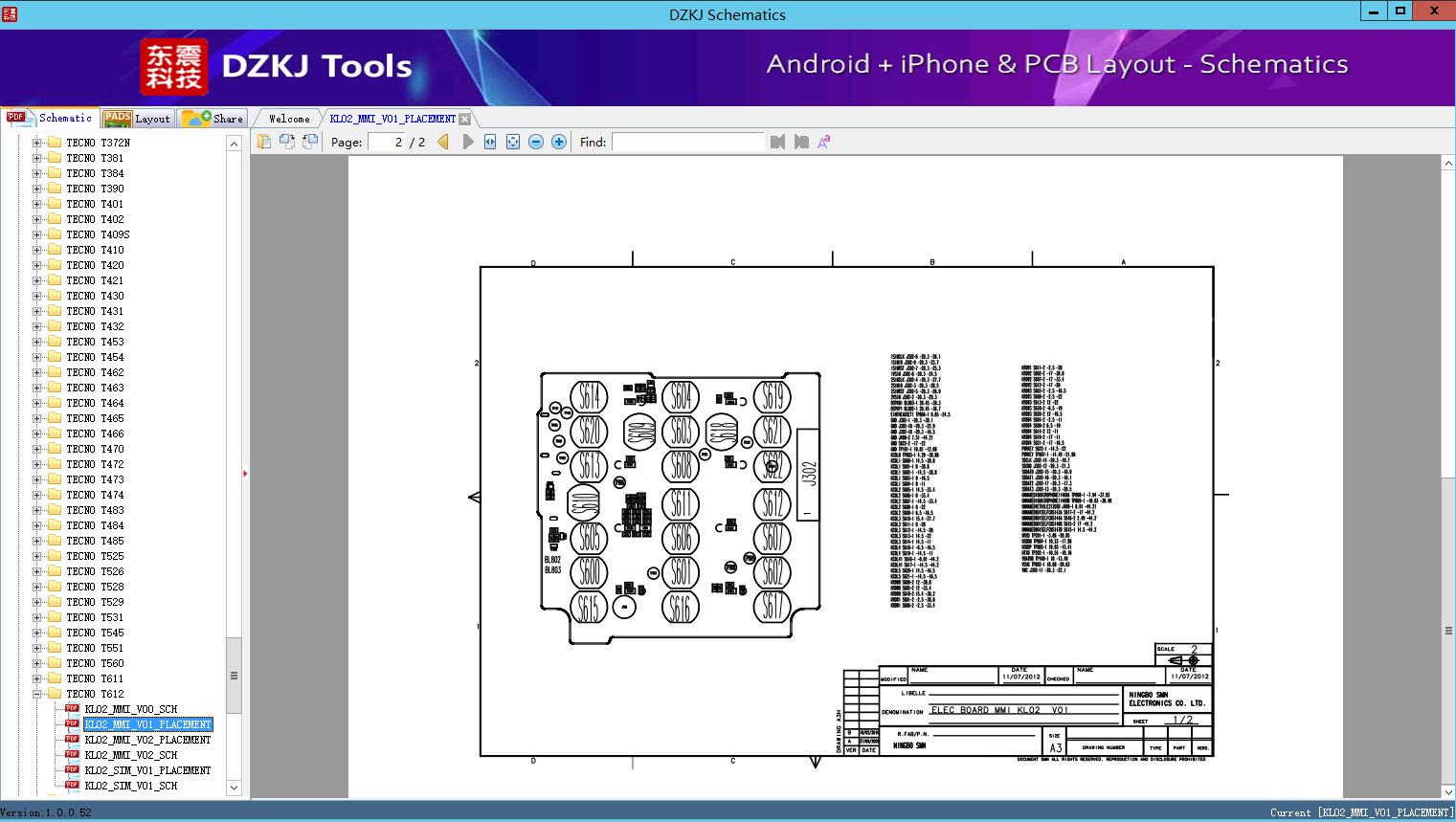The width and height of the screenshot is (1456, 822).
Task: Expand the TECNO T545 folder
Action: [37, 633]
